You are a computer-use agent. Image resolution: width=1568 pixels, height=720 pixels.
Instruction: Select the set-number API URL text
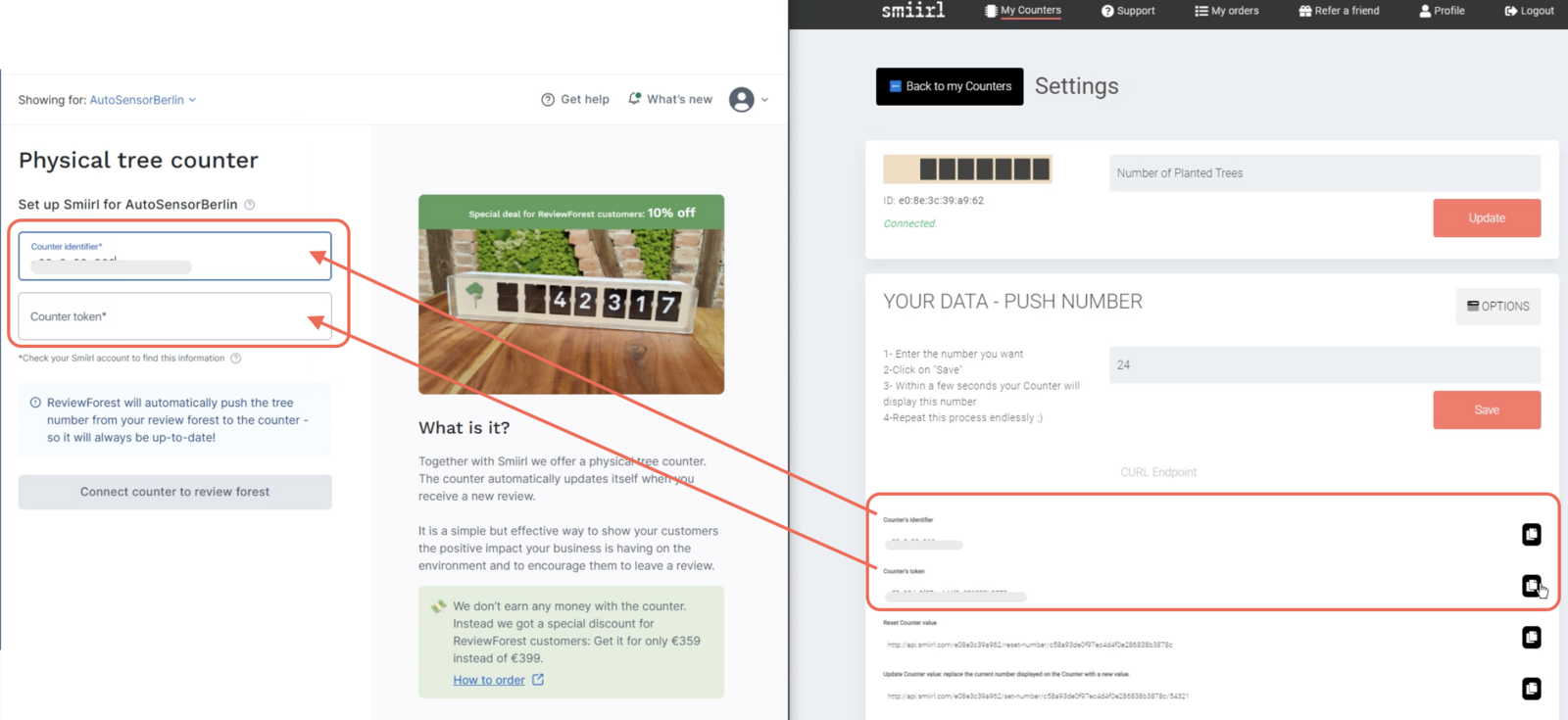tap(1037, 696)
